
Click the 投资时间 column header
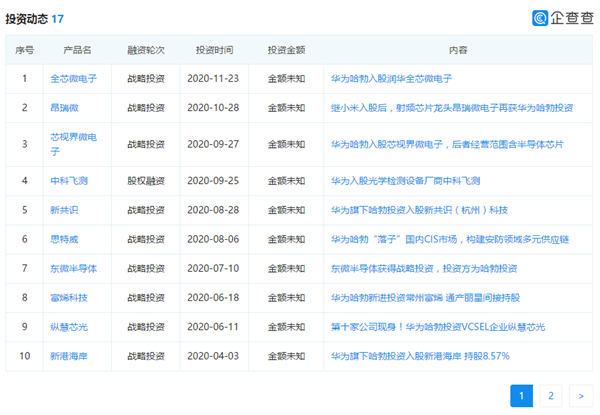[x=214, y=50]
